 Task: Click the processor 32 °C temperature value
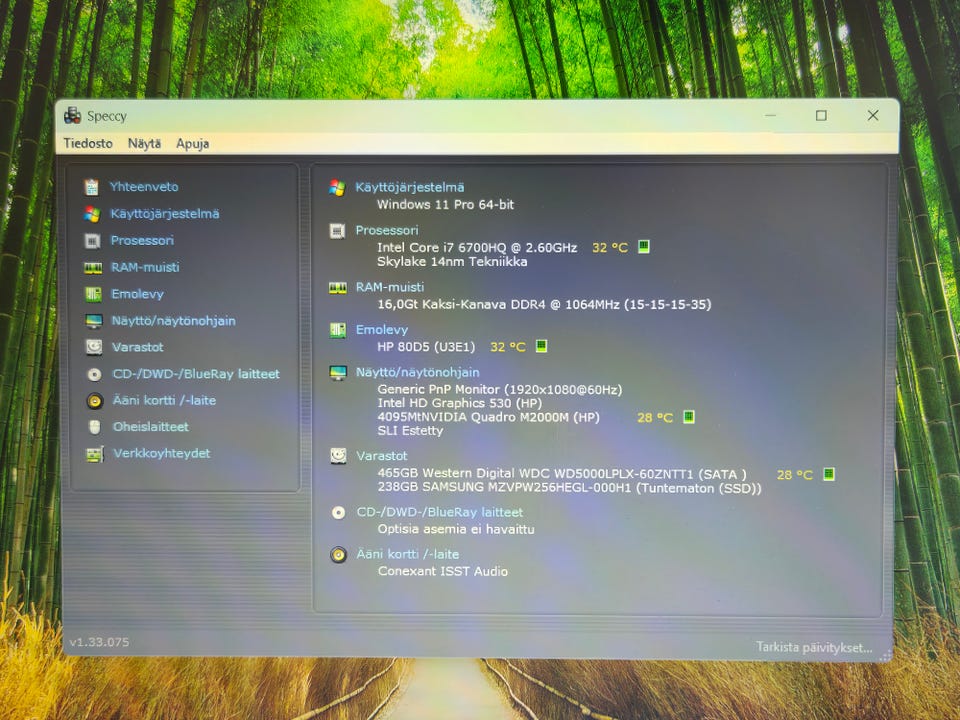coord(610,247)
